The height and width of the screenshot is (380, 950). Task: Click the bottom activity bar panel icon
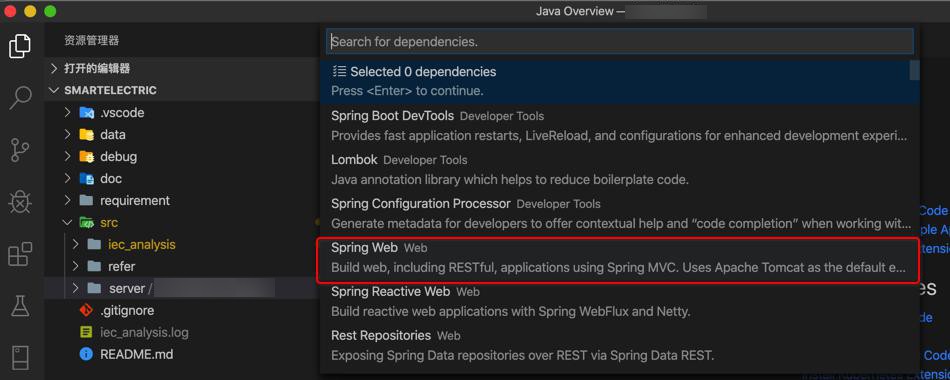(20, 358)
